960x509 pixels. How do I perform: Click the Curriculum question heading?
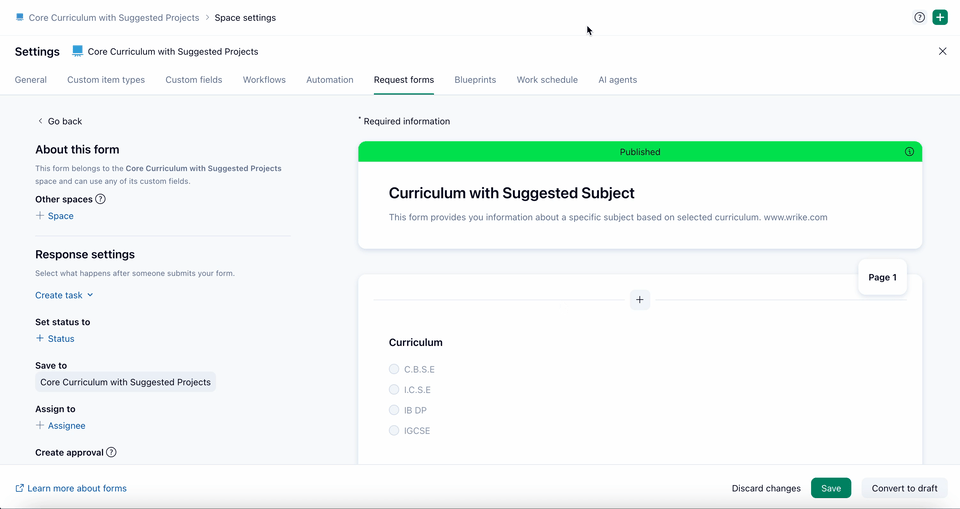click(x=415, y=342)
